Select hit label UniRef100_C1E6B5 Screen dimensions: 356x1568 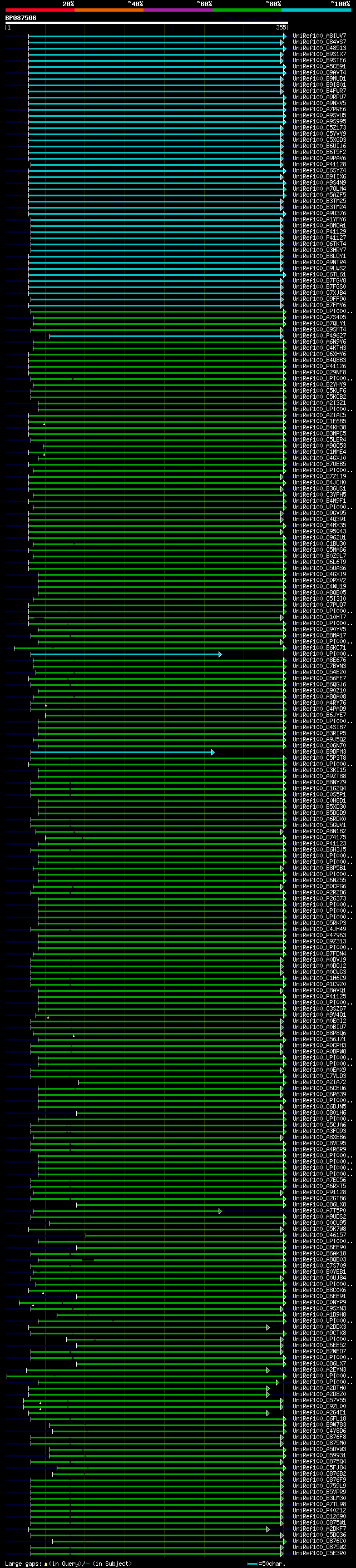click(319, 421)
